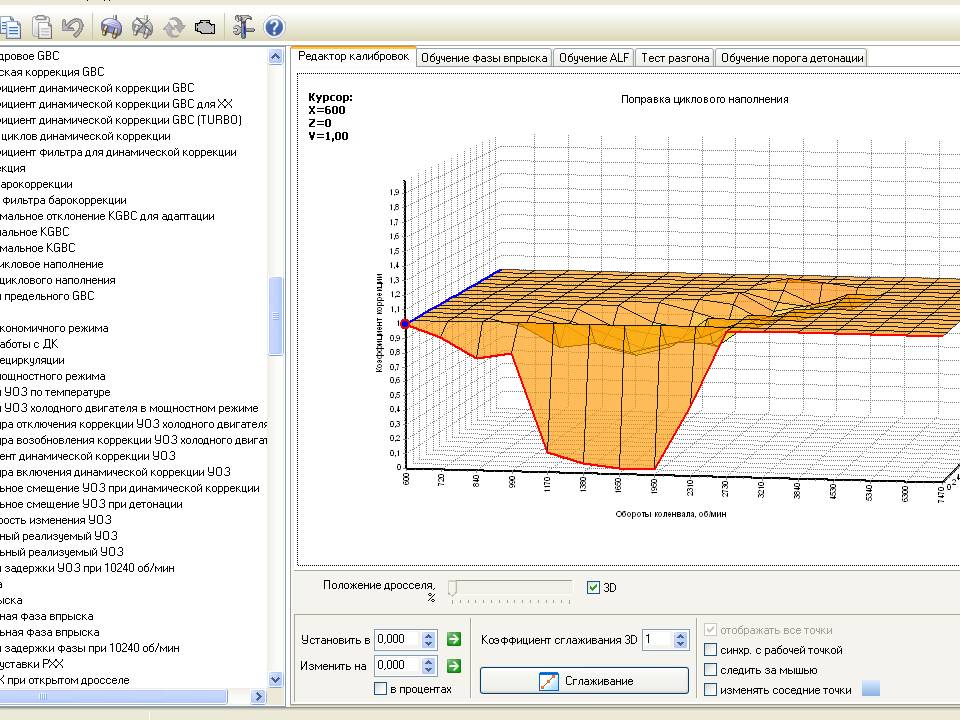Select 'УОЗ по температуре' list item
This screenshot has width=960, height=720.
55,392
